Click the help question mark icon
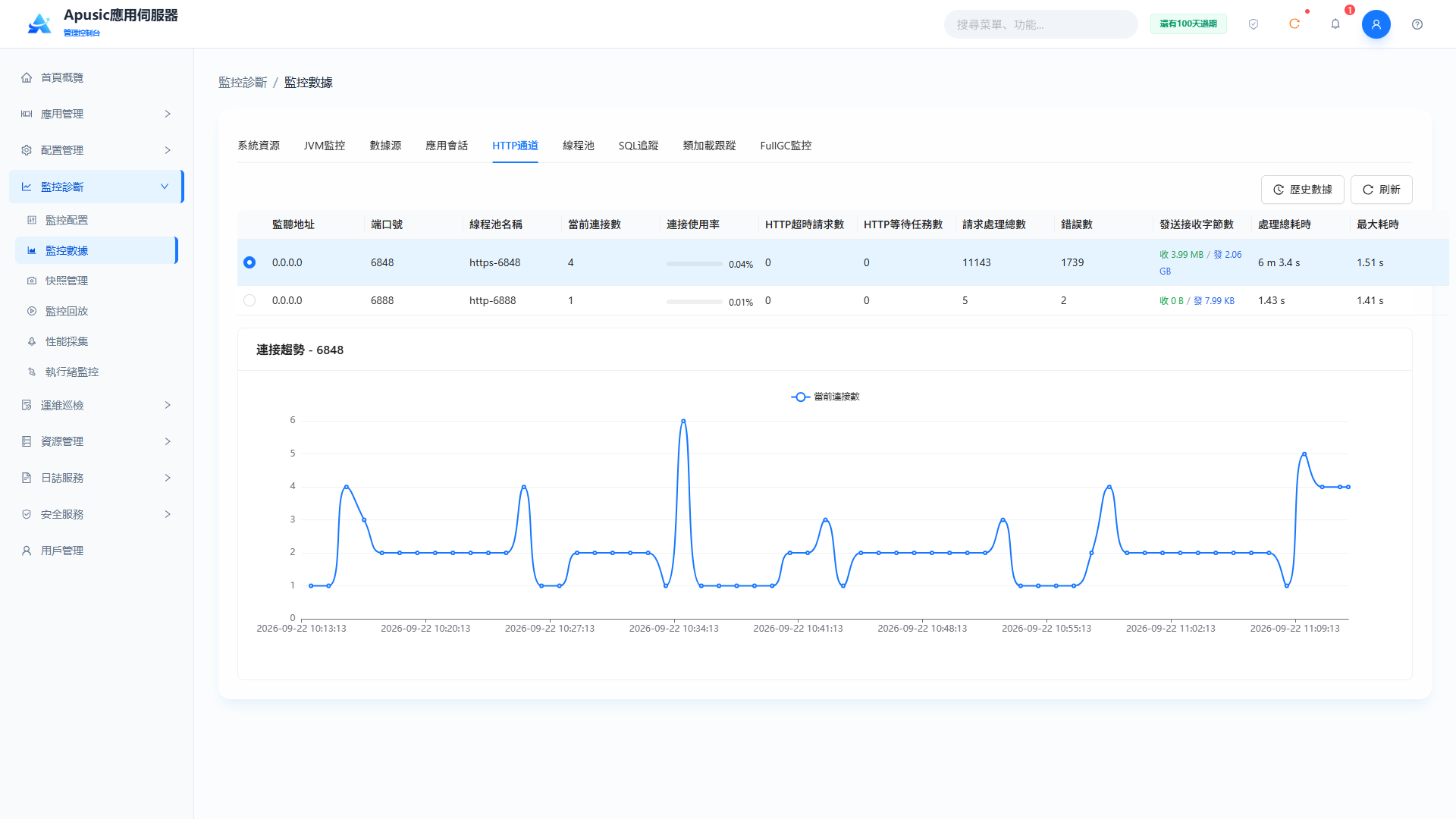The height and width of the screenshot is (819, 1456). click(1417, 24)
